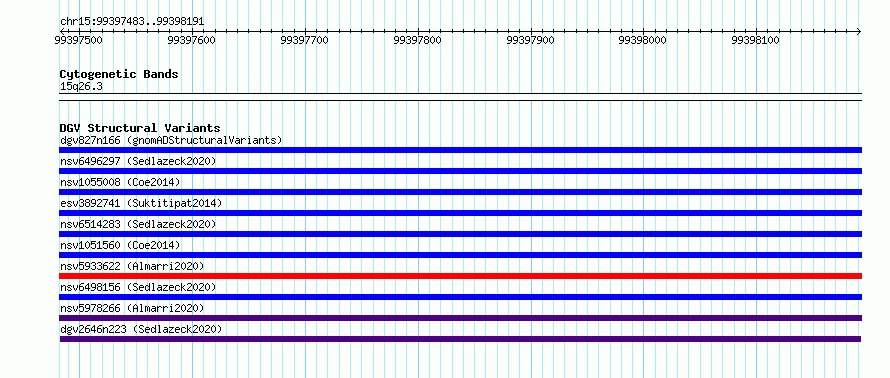This screenshot has width=890, height=378.
Task: Click ruler position 99397700
Action: click(305, 41)
